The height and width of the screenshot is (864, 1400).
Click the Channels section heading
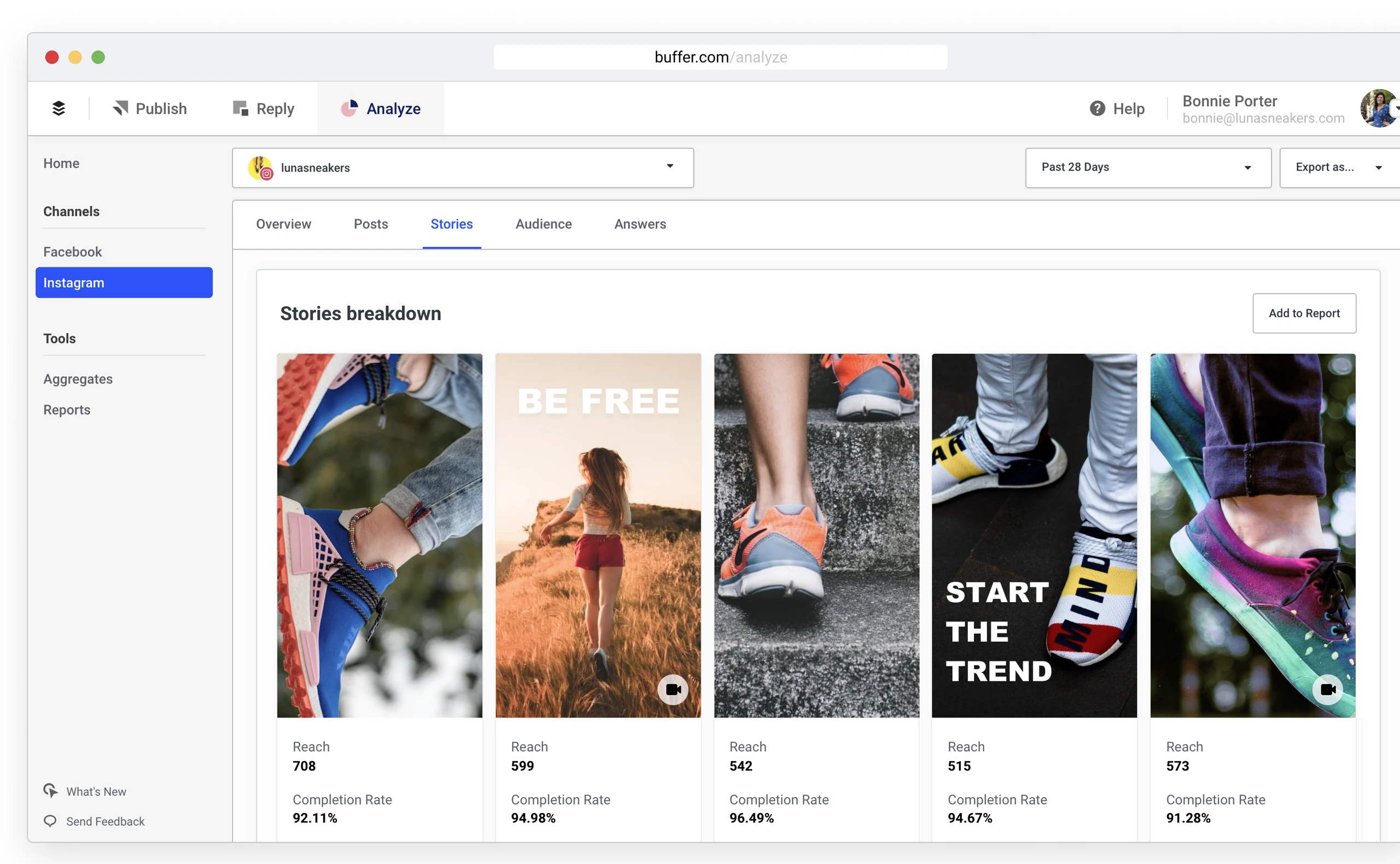click(x=72, y=212)
